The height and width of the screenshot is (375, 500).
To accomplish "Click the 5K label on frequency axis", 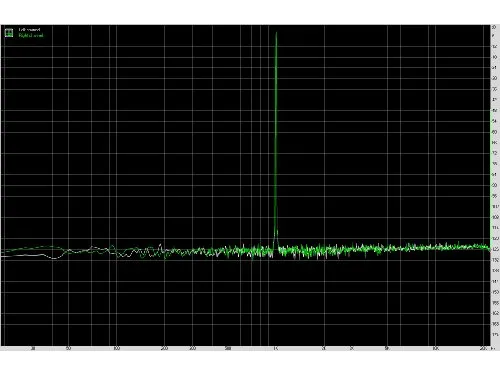I will (387, 349).
